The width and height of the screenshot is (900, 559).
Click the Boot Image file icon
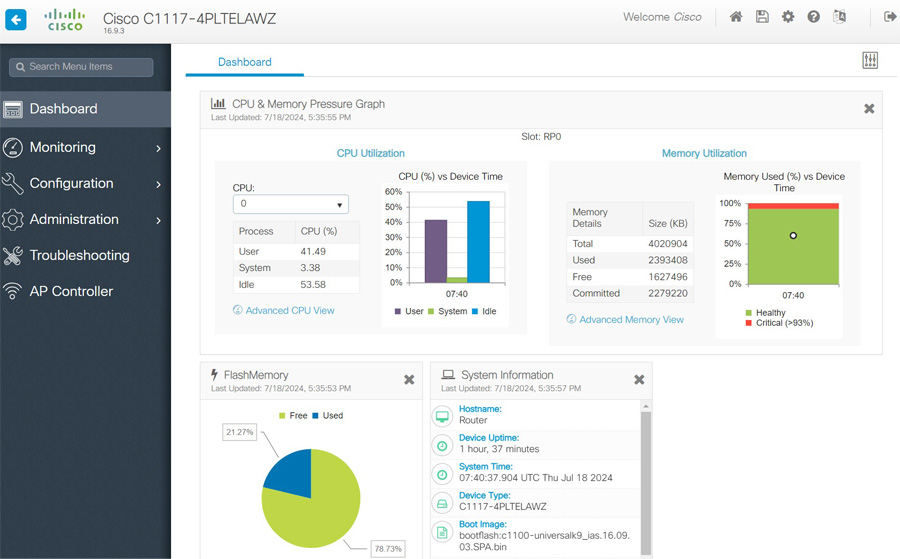coord(442,533)
